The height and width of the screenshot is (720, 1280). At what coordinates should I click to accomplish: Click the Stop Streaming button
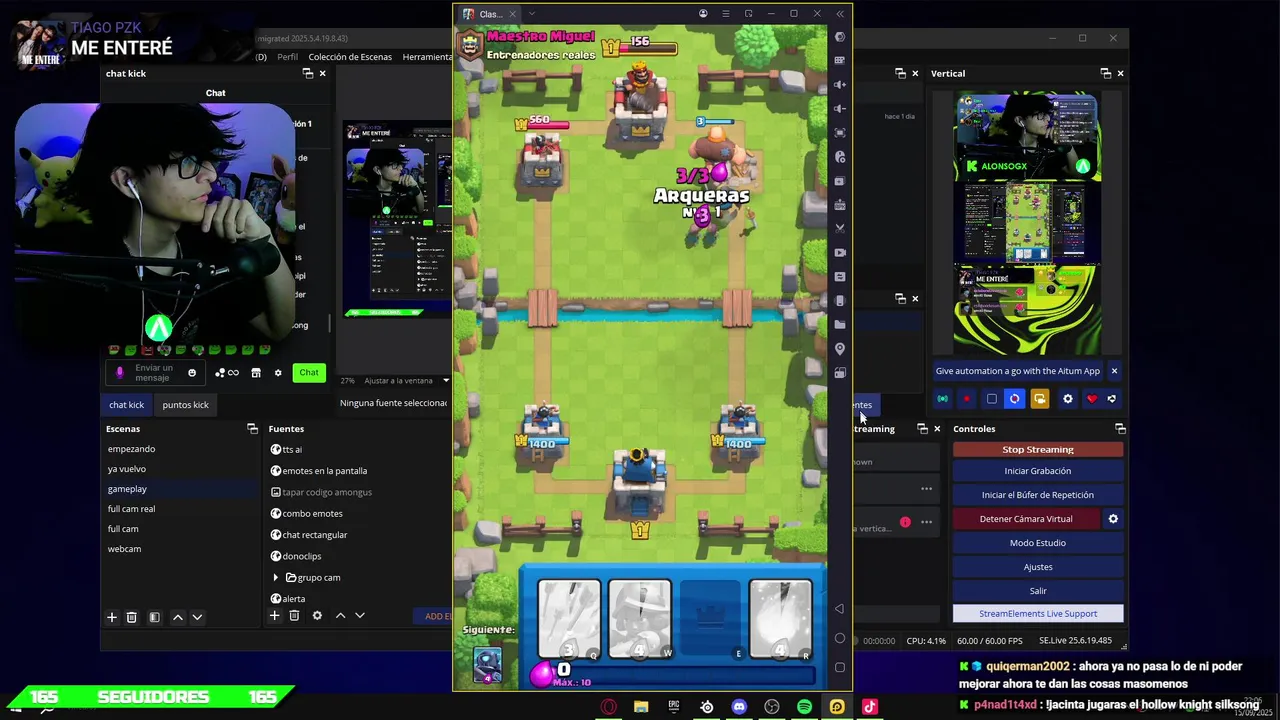tap(1038, 450)
